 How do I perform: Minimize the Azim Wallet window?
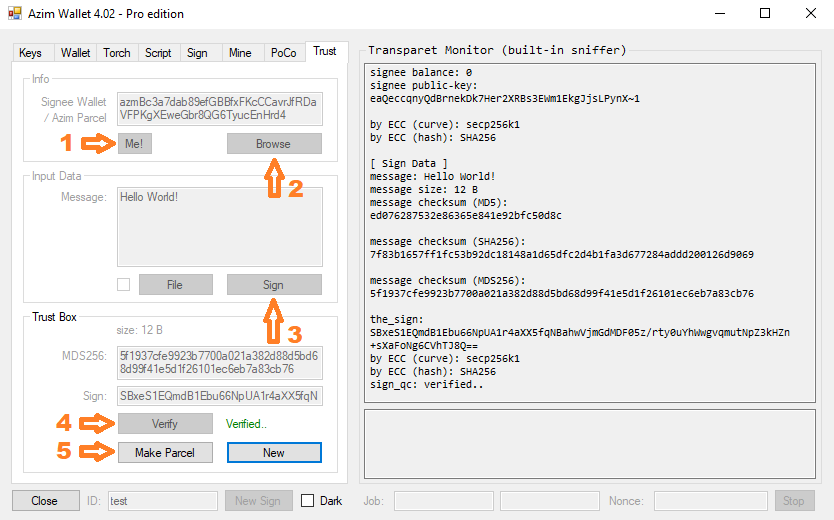(x=720, y=13)
